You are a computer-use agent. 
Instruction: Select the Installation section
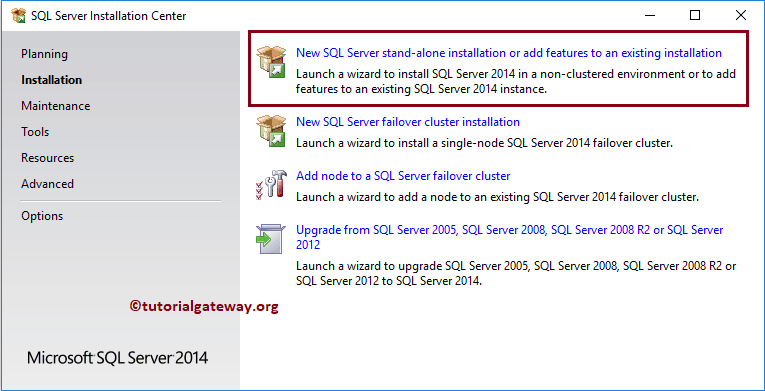[x=51, y=80]
